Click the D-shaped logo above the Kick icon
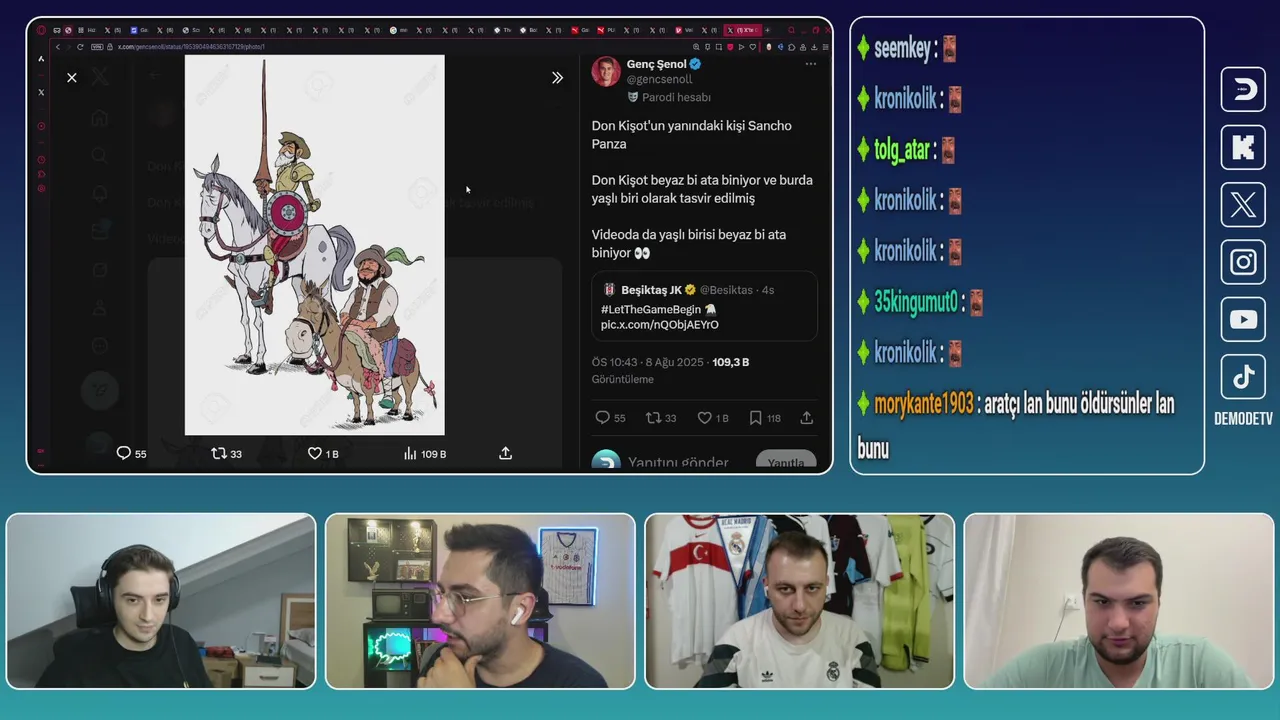The width and height of the screenshot is (1280, 720). 1243,90
